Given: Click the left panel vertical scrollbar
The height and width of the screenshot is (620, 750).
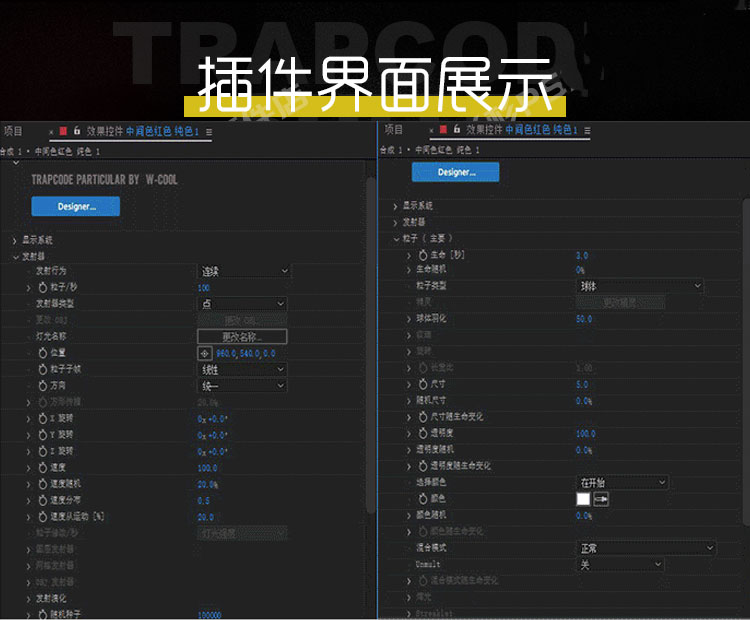Looking at the screenshot, I should tap(371, 344).
